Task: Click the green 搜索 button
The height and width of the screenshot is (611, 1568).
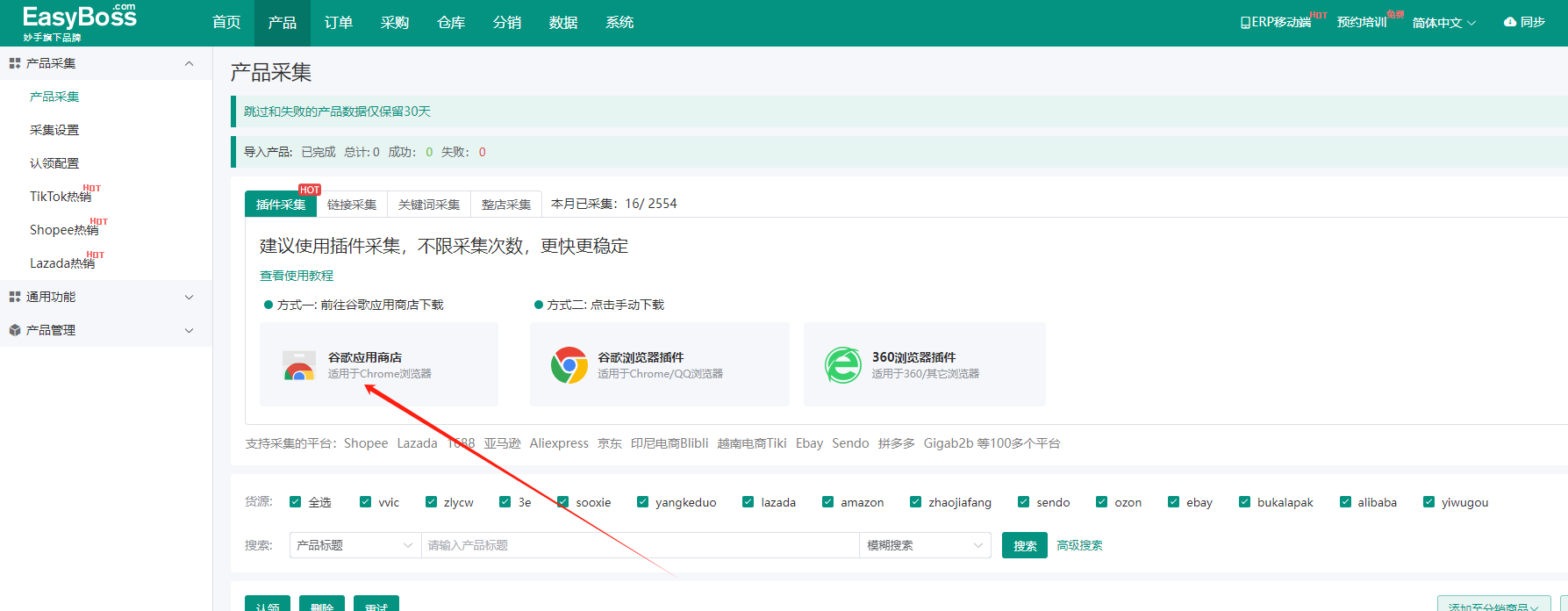Action: [x=1025, y=545]
